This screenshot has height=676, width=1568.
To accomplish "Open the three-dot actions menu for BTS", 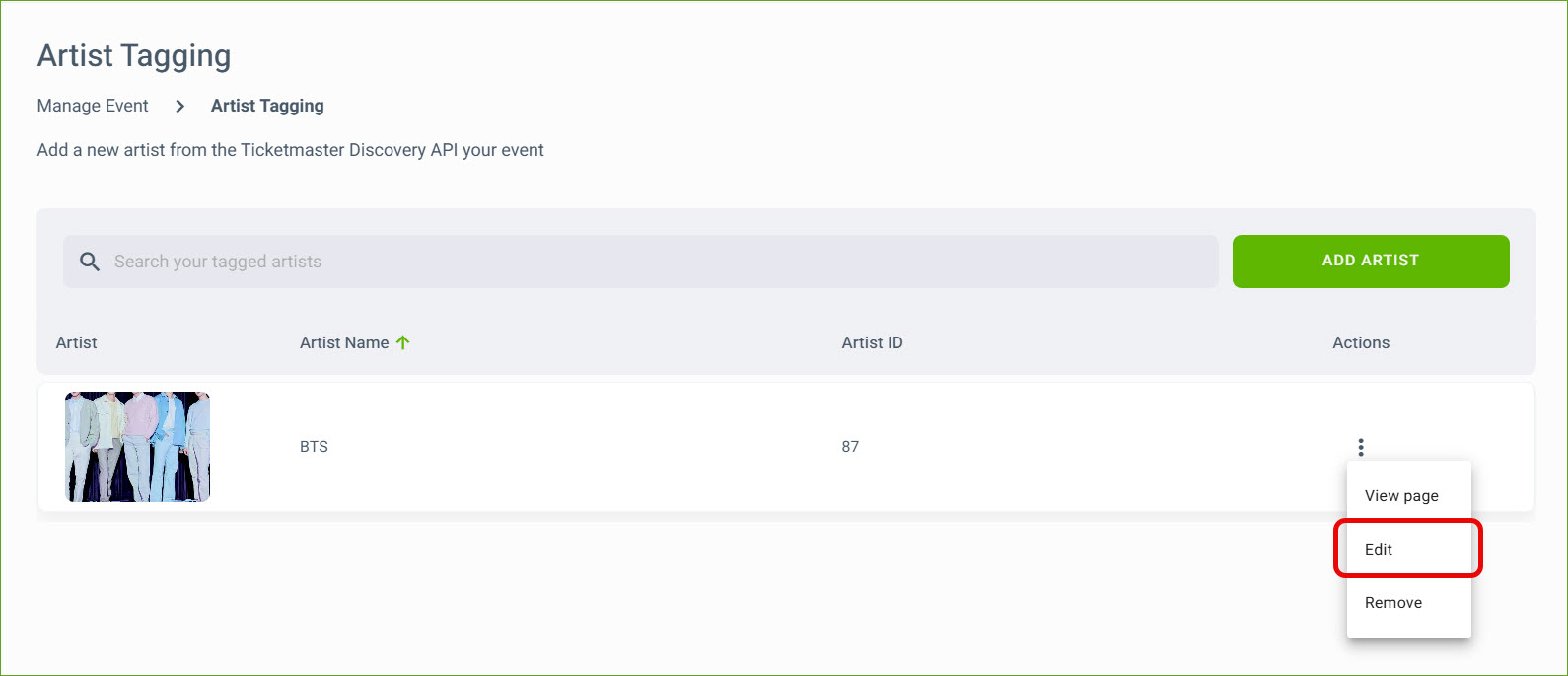I will click(1361, 447).
